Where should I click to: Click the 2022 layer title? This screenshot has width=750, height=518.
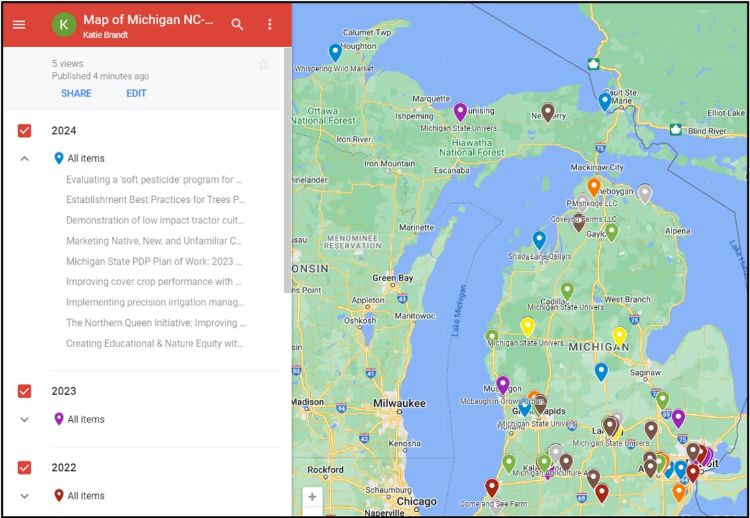point(64,467)
